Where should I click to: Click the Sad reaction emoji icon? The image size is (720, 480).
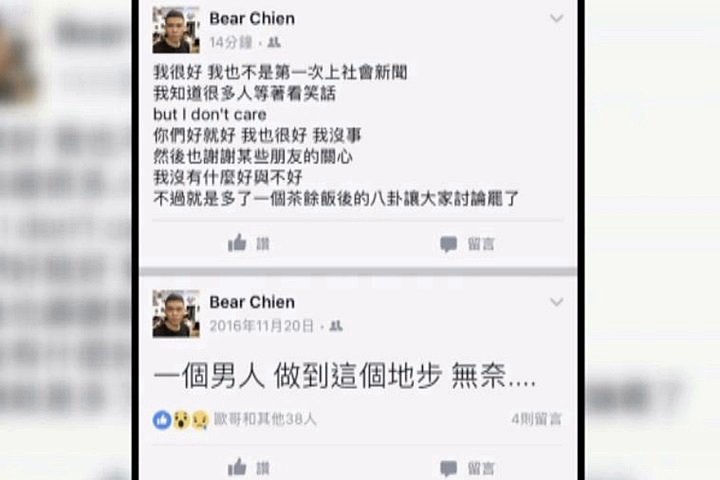pyautogui.click(x=200, y=419)
